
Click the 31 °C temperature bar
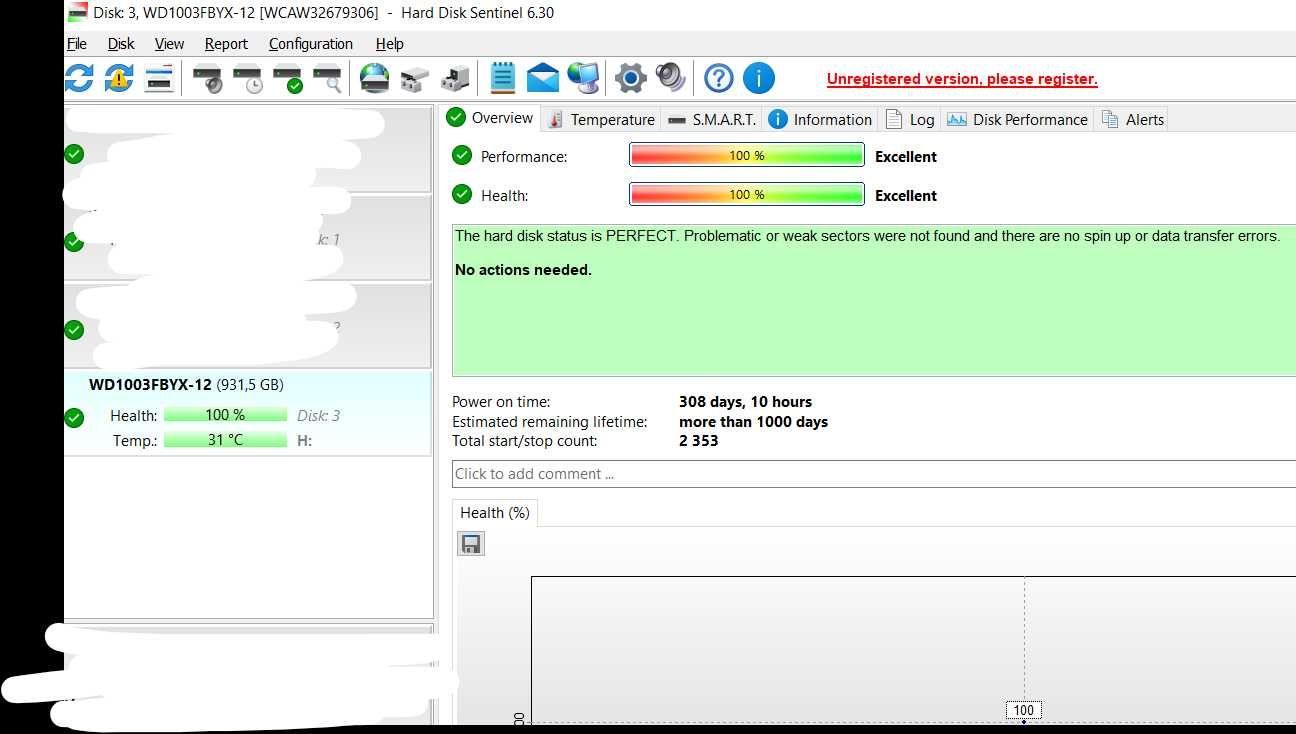click(225, 439)
